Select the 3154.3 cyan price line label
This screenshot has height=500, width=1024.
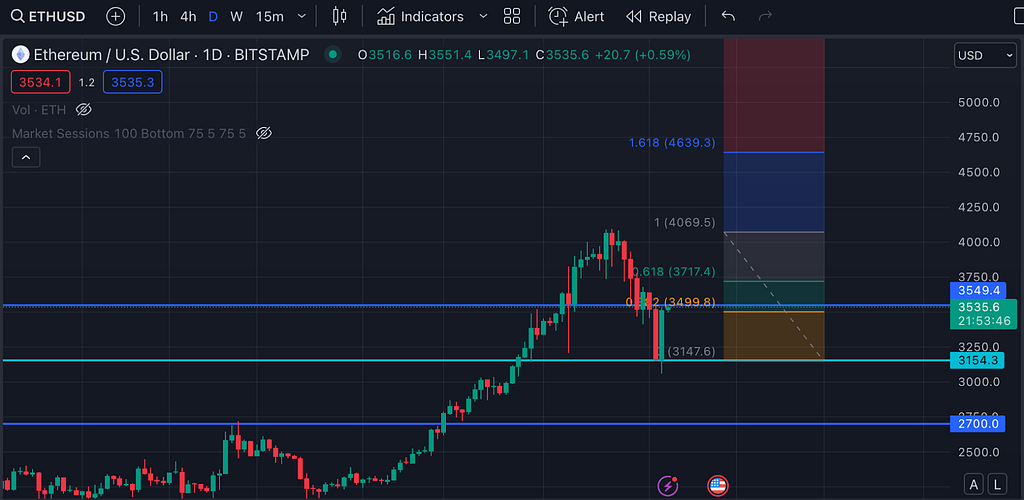tap(977, 360)
